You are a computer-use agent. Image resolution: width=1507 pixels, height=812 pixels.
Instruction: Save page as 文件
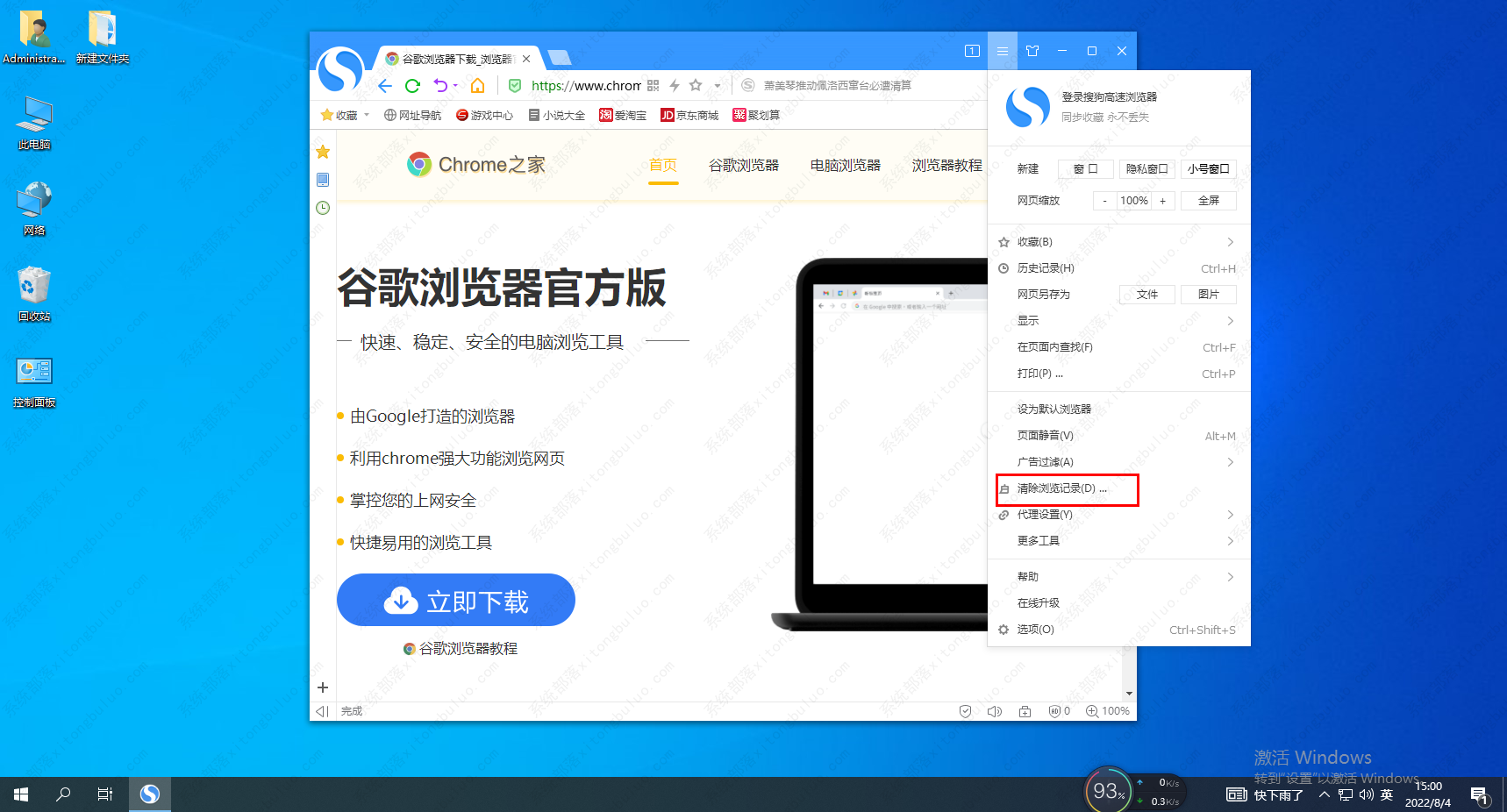coord(1147,295)
